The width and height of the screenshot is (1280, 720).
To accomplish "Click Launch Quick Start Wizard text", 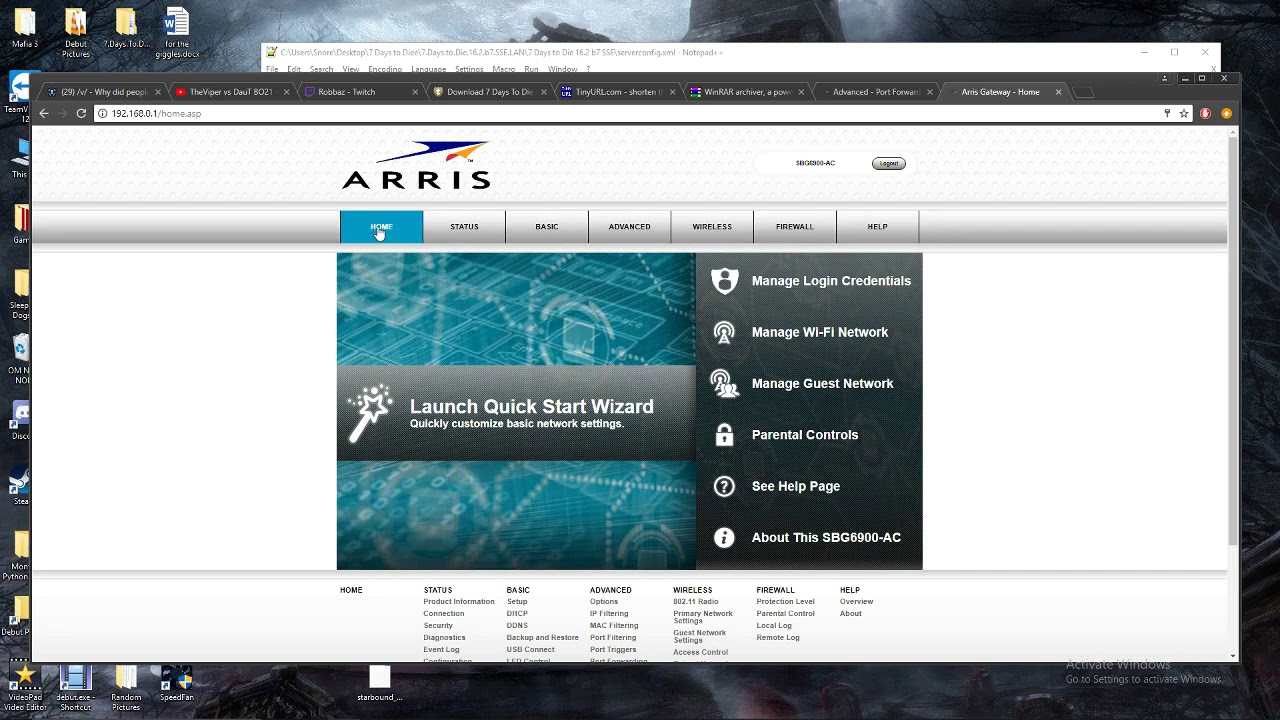I will pyautogui.click(x=531, y=406).
